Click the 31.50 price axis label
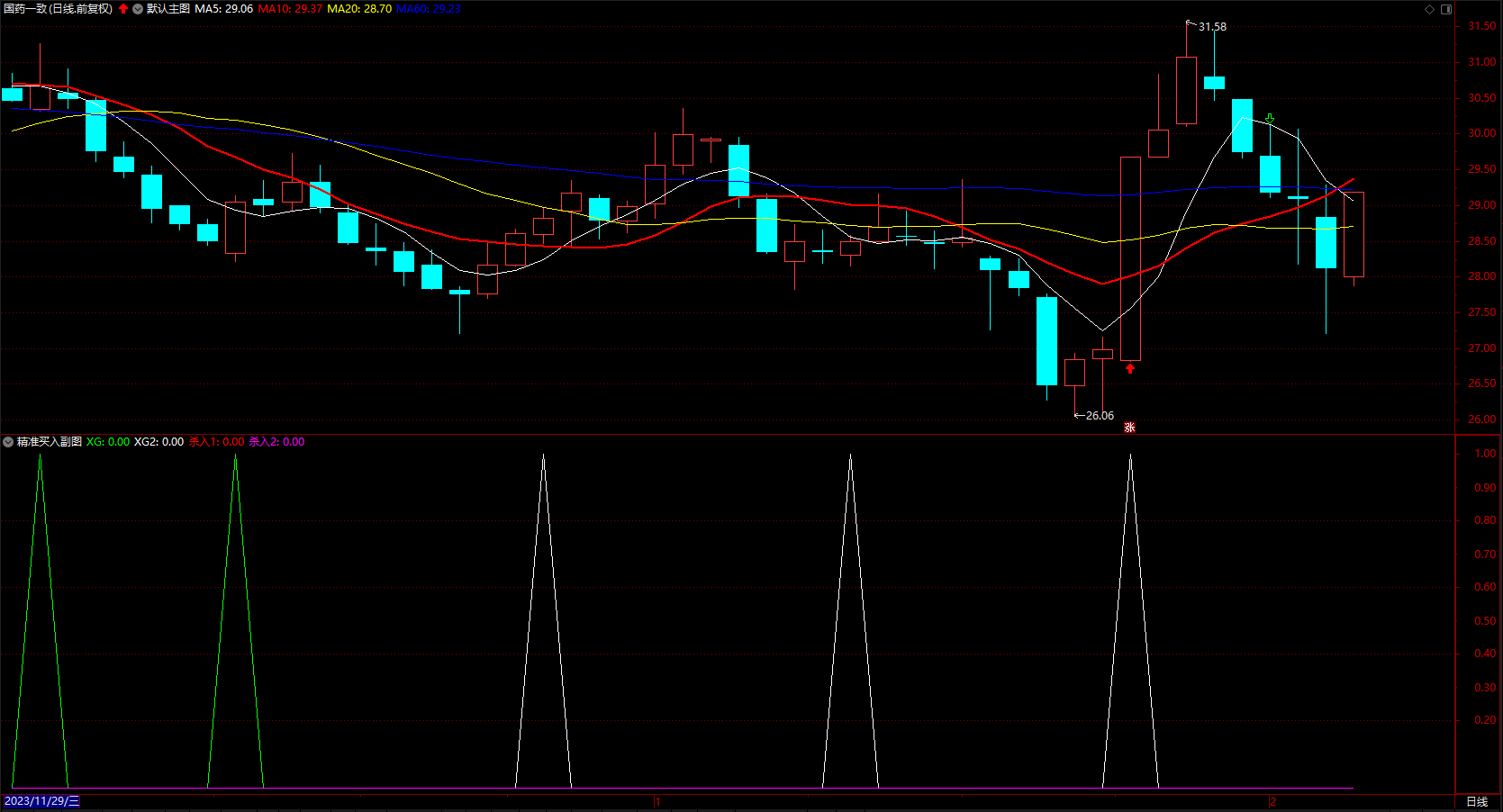The height and width of the screenshot is (812, 1503). (x=1482, y=26)
